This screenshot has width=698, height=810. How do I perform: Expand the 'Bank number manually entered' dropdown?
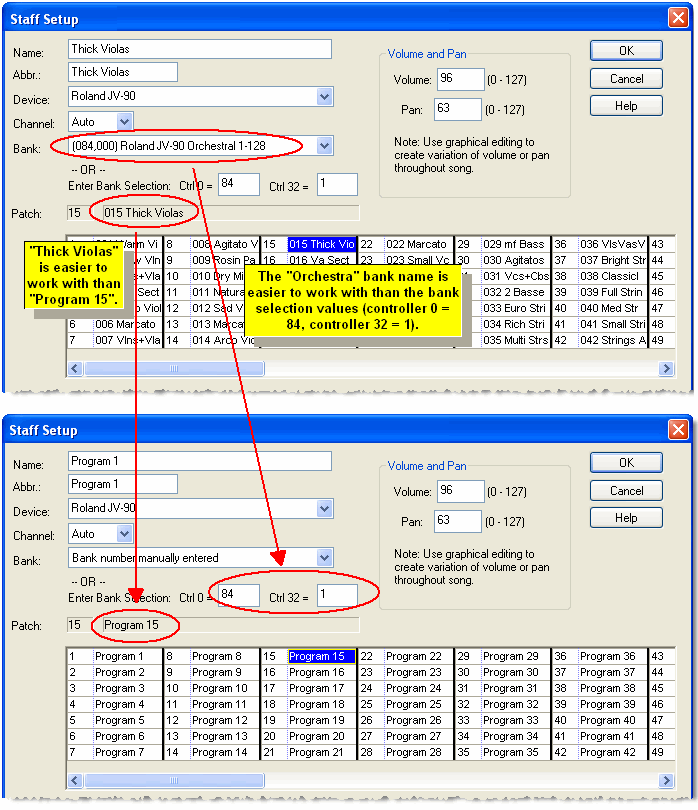click(324, 558)
